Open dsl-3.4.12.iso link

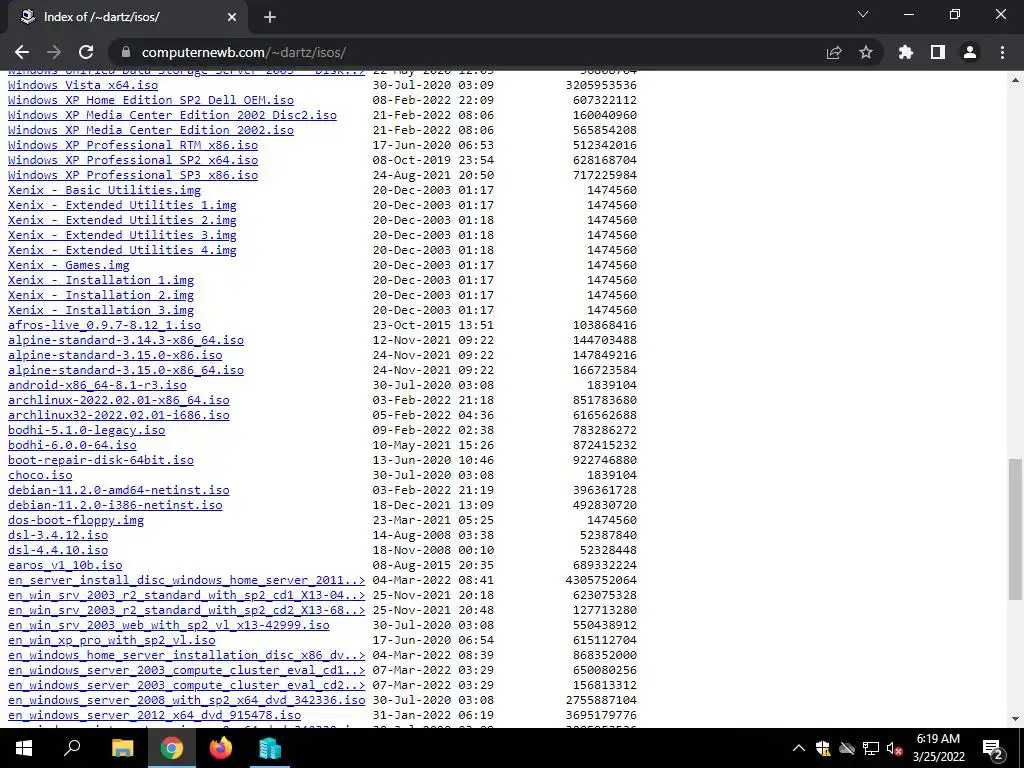(58, 535)
